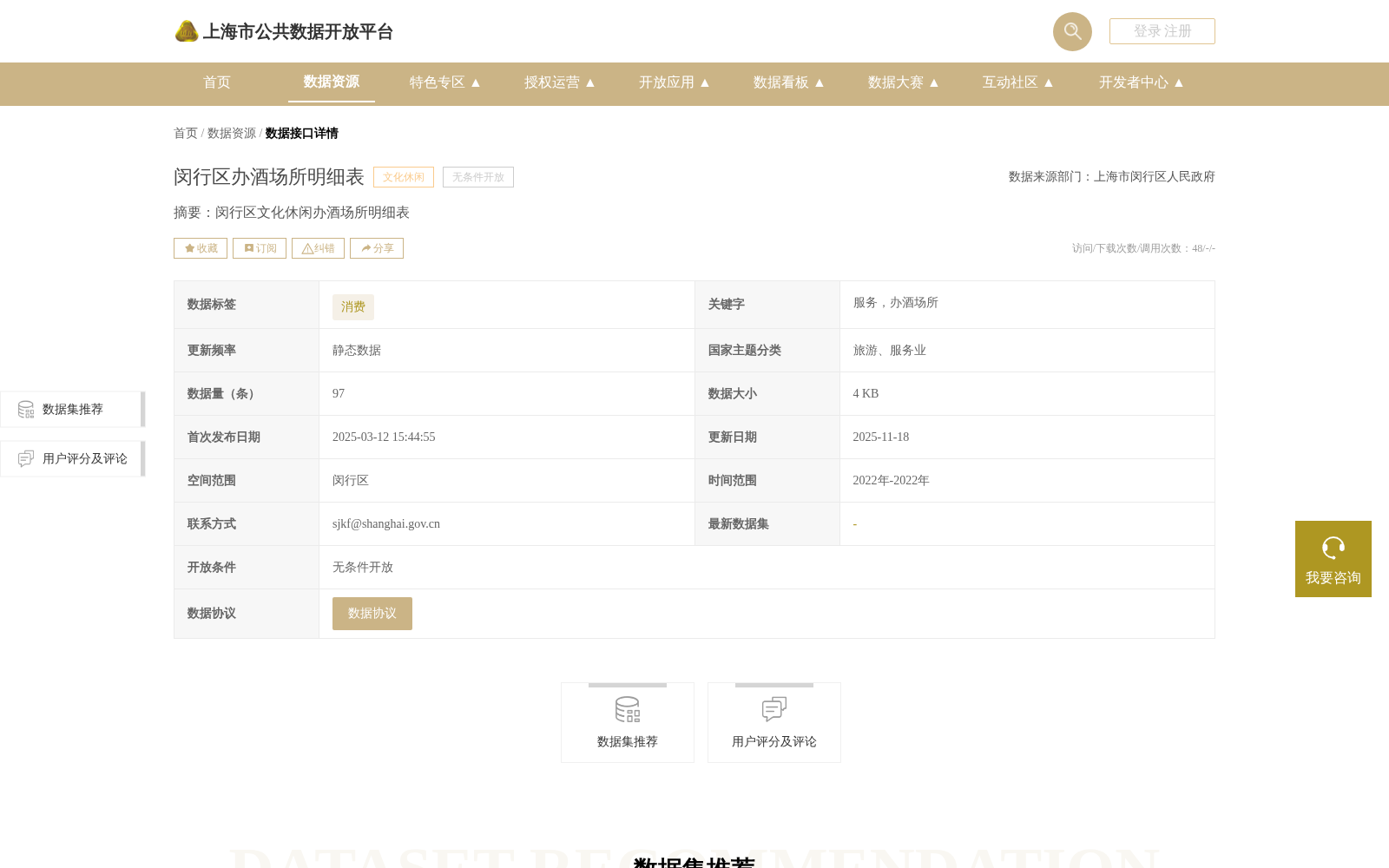Select the 数据集推荐 card tab
This screenshot has height=868, width=1389.
628,723
